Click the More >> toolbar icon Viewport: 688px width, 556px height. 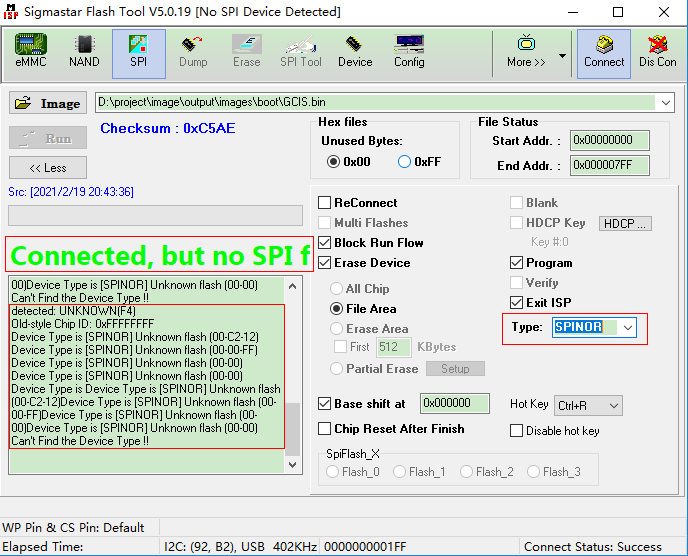pos(526,51)
